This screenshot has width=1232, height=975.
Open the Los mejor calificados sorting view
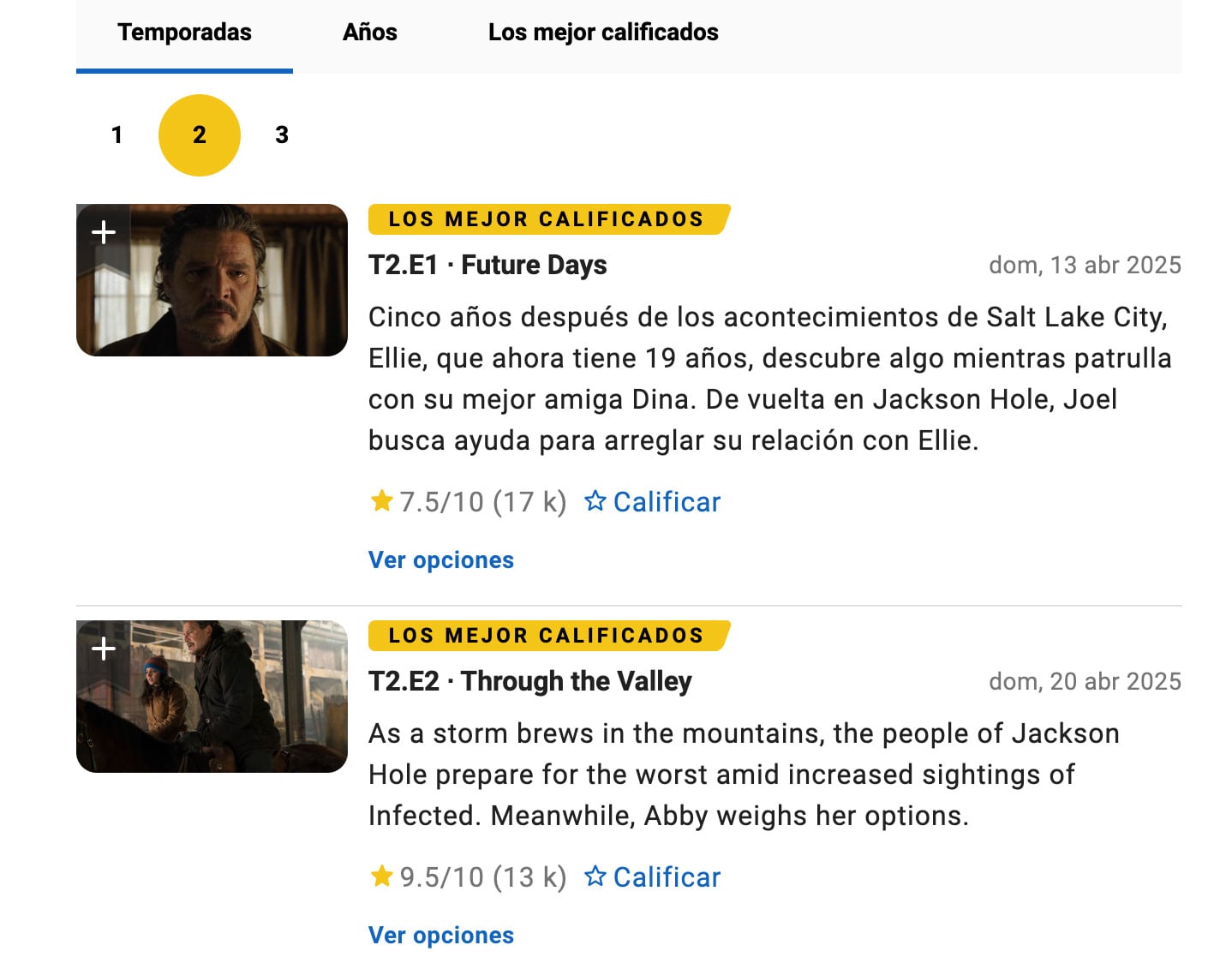pos(603,33)
